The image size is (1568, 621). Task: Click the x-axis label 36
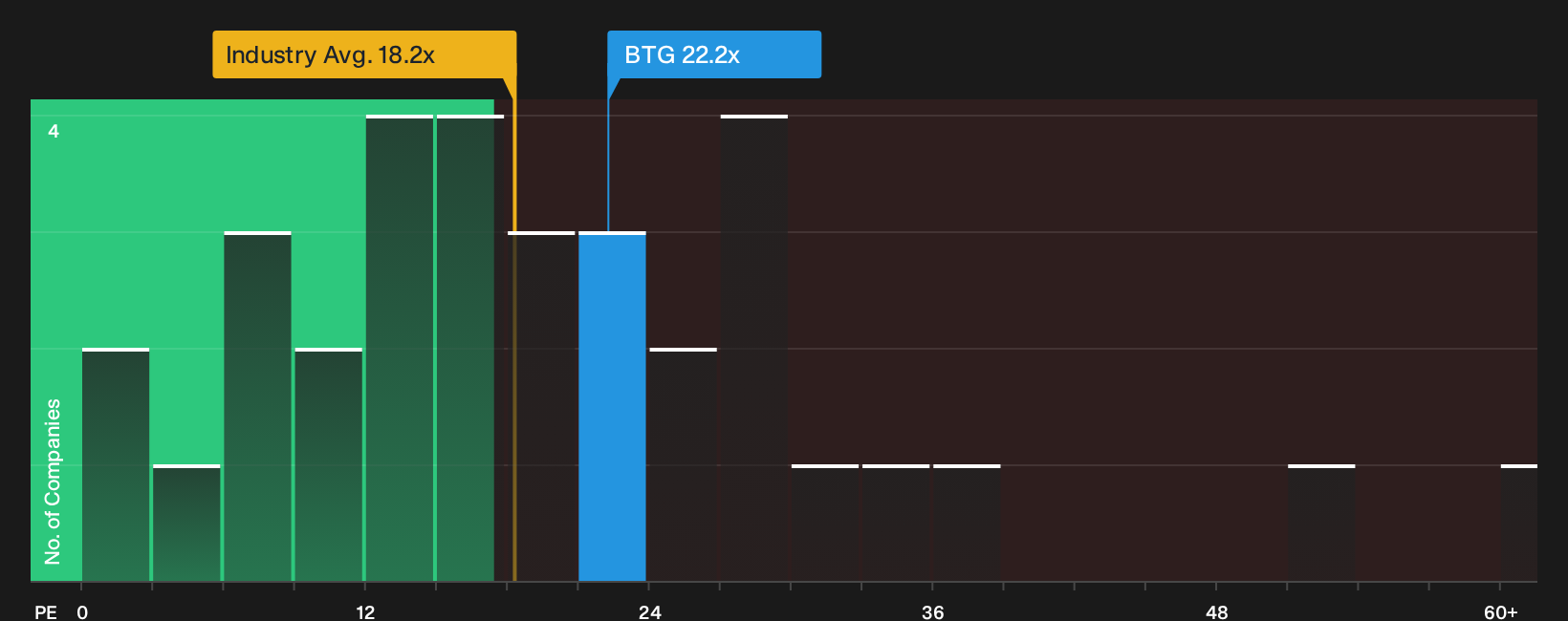pos(933,611)
